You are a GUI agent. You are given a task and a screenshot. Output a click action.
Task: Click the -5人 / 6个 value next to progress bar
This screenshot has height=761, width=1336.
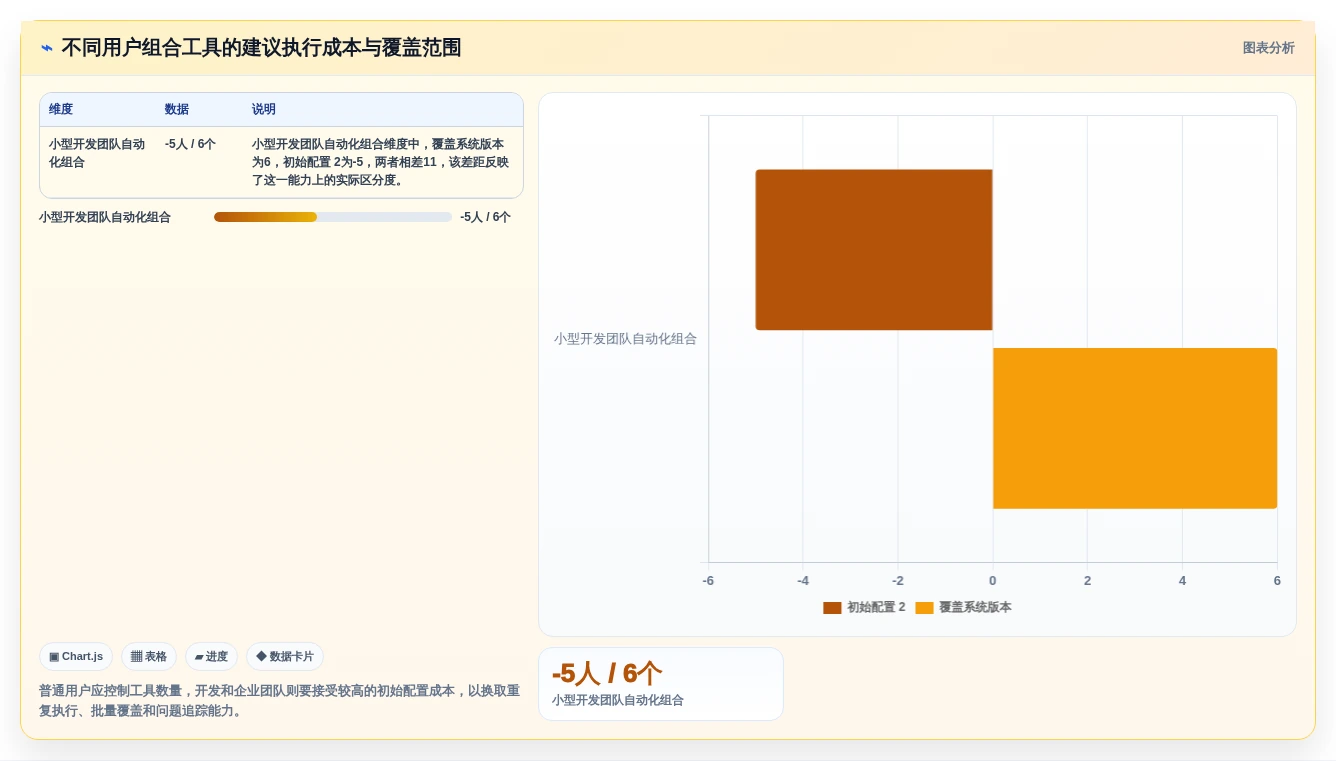[x=485, y=217]
